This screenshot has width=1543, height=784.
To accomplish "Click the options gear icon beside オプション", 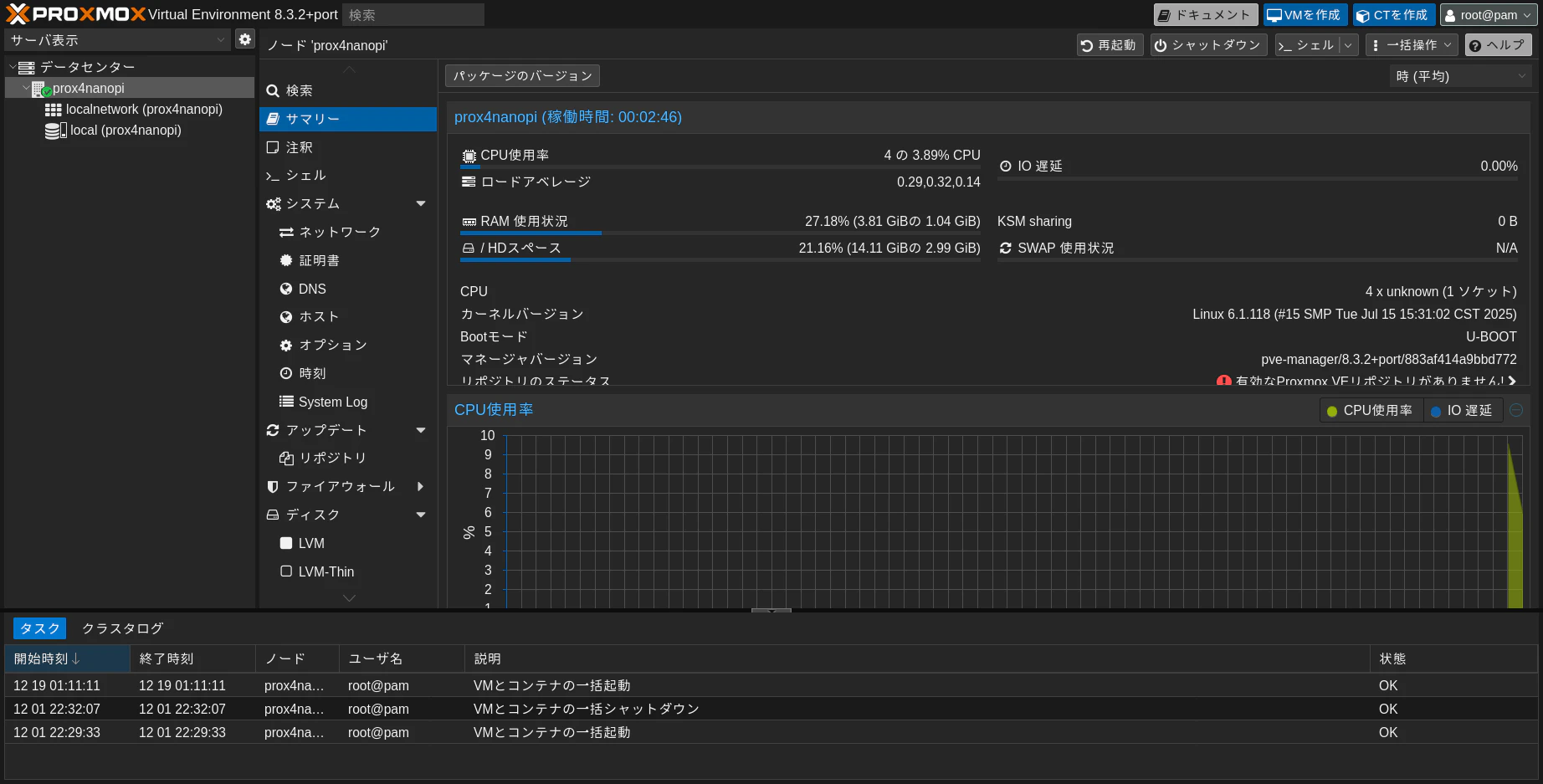I will pos(286,346).
